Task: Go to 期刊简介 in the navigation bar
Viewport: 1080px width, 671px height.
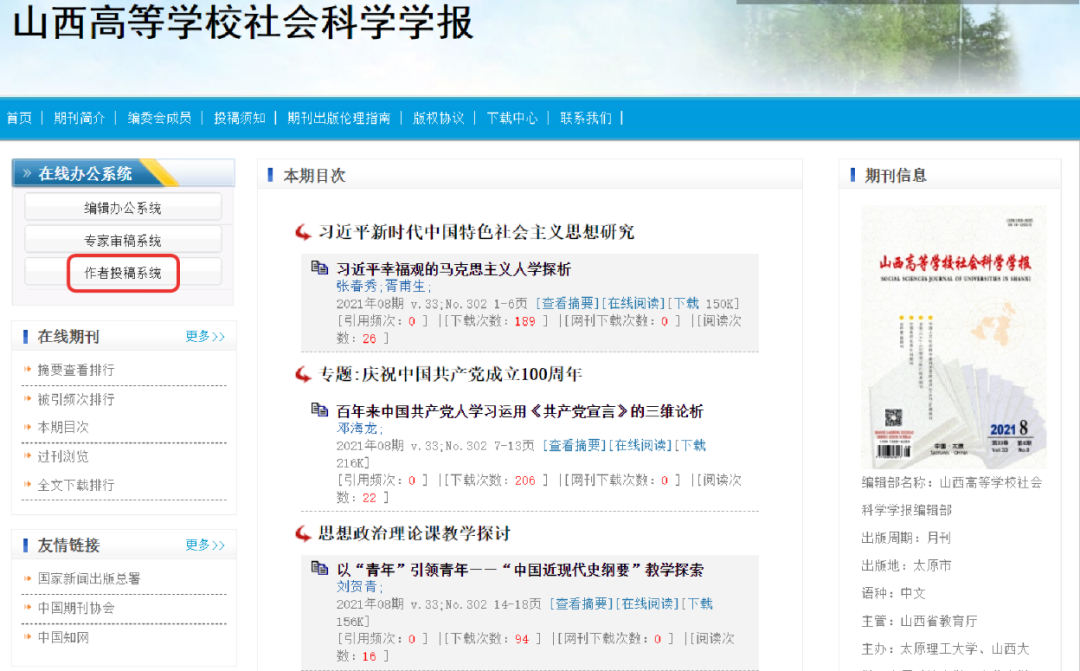Action: coord(79,118)
